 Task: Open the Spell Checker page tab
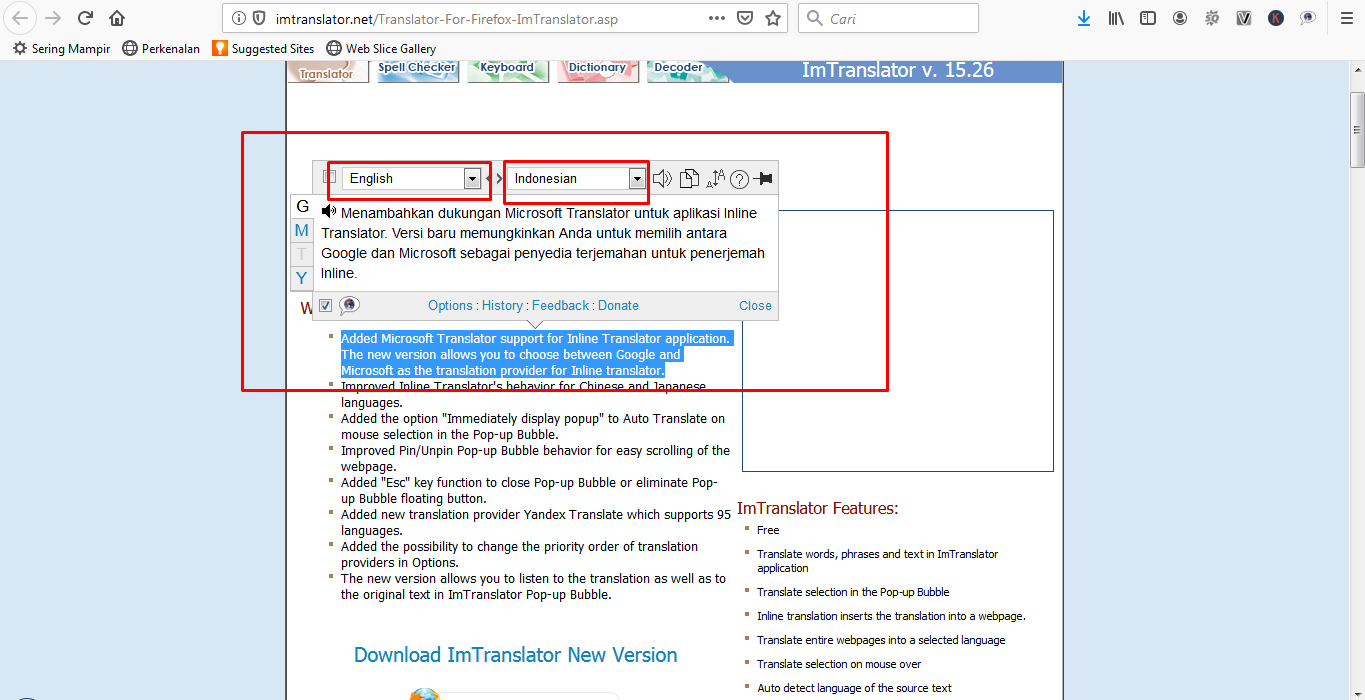418,71
